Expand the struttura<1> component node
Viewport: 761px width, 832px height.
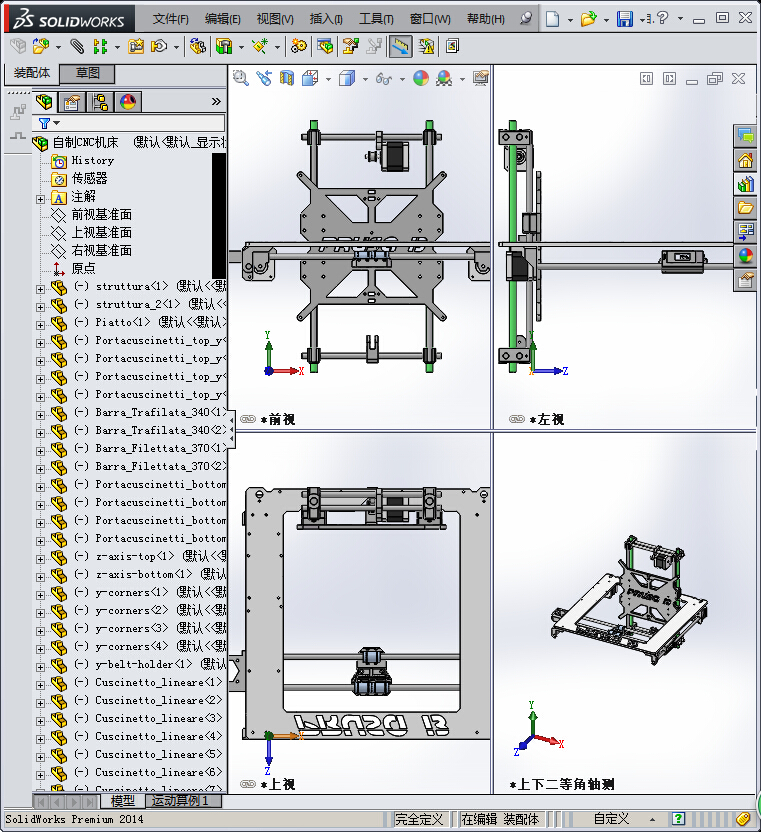(x=40, y=289)
